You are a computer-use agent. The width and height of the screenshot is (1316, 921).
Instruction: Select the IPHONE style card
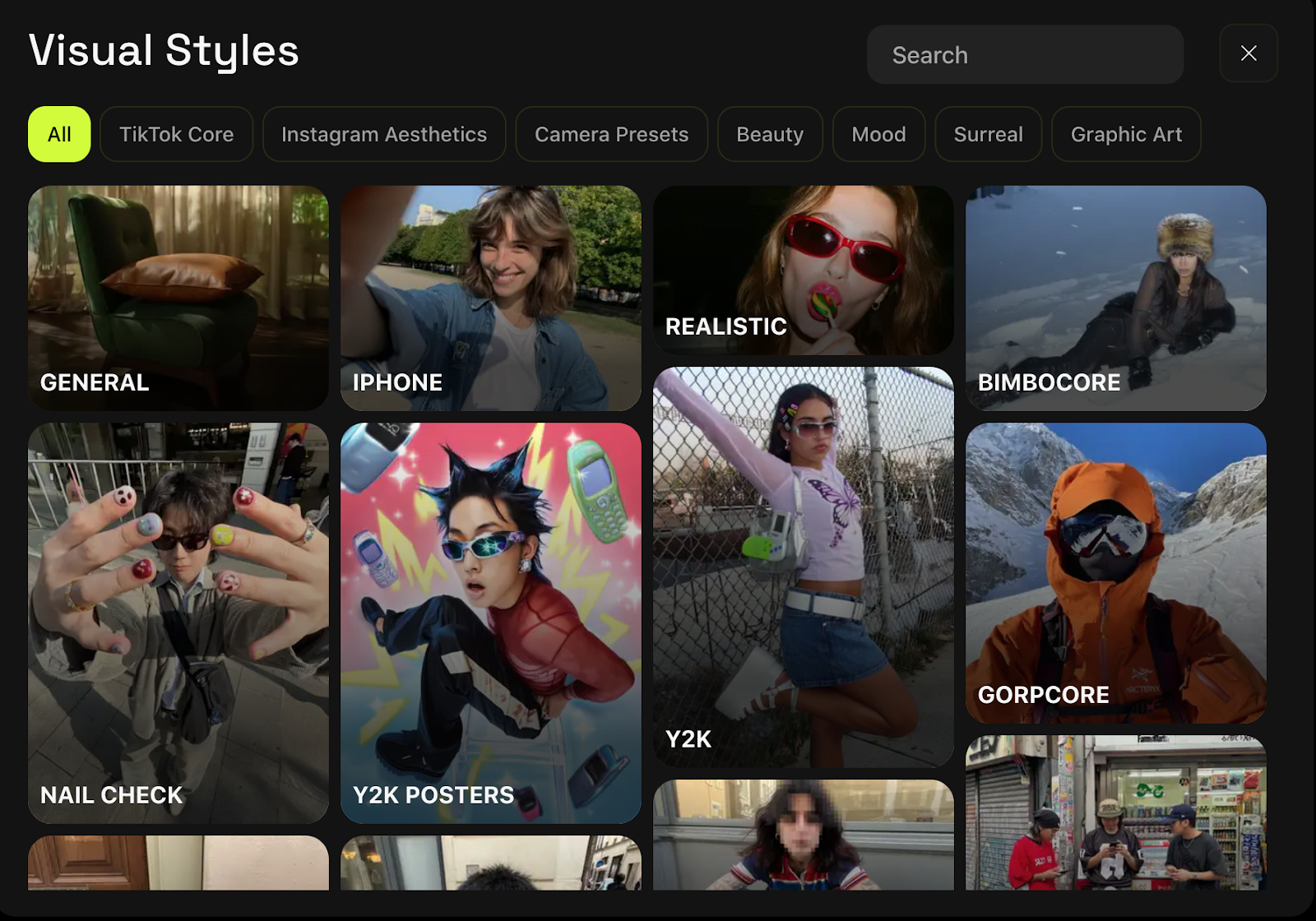point(491,298)
